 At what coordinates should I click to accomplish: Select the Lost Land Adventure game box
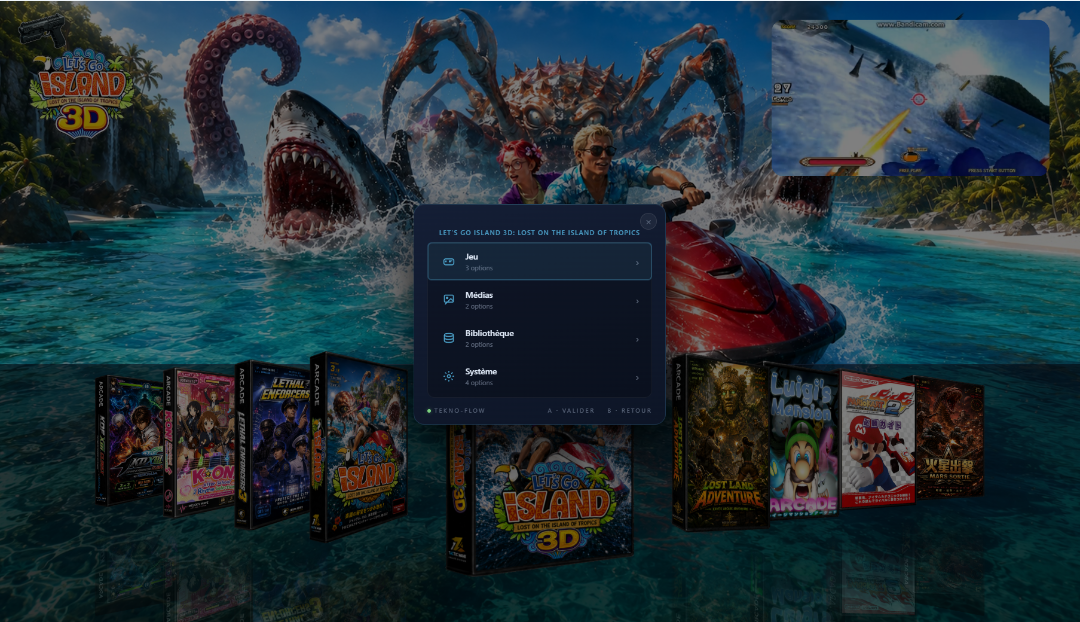(x=720, y=442)
